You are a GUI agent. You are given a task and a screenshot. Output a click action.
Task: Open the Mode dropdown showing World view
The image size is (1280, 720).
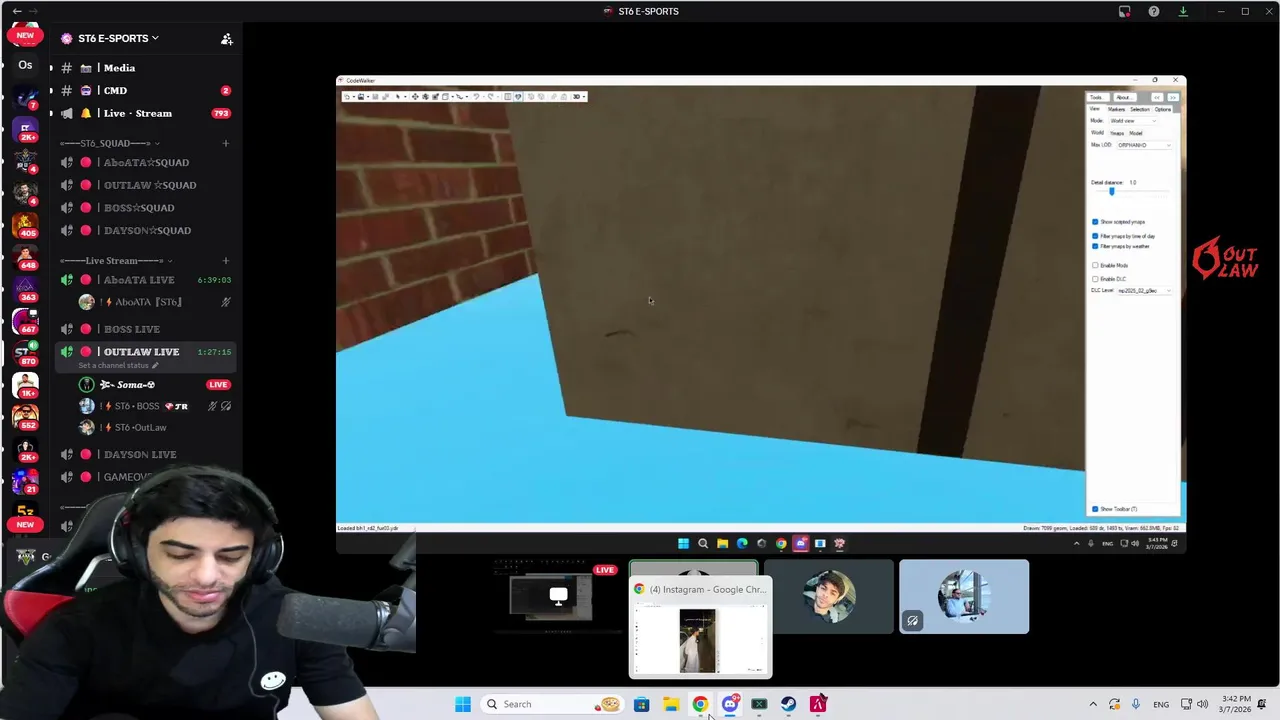pos(1133,121)
